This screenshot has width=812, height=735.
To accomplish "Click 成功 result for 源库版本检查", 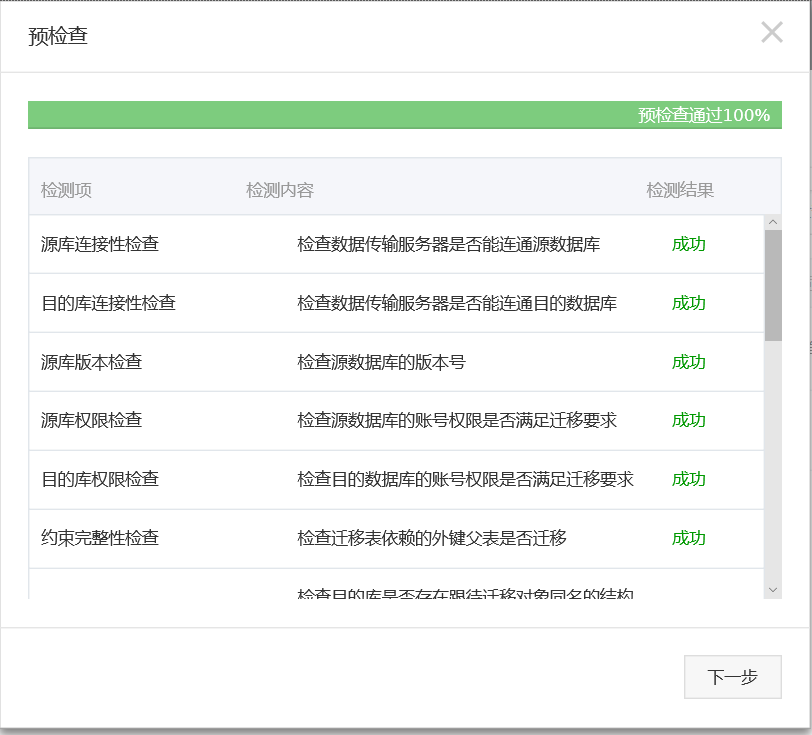I will point(688,362).
